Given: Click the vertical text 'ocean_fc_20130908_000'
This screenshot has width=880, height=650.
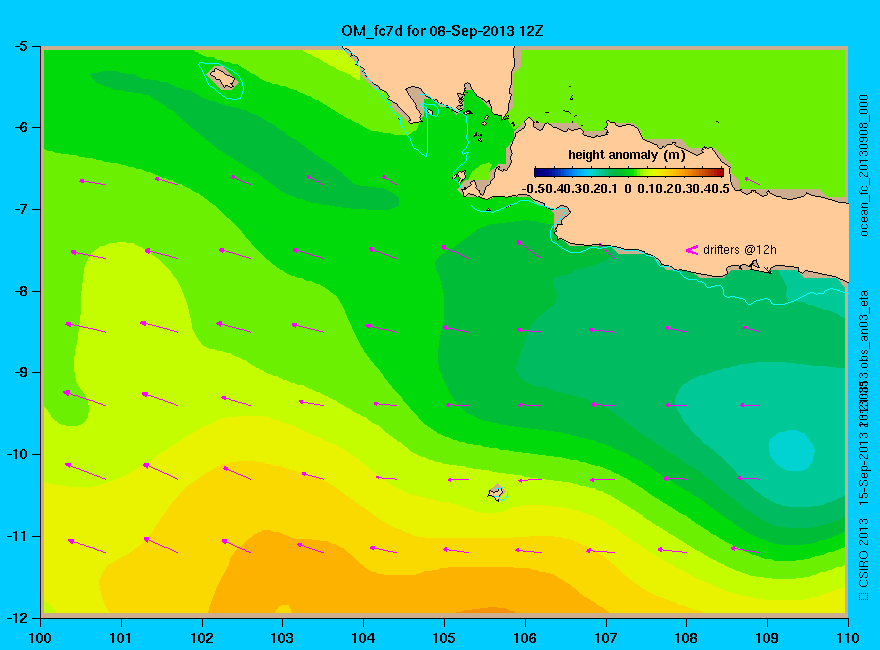Looking at the screenshot, I should 864,166.
